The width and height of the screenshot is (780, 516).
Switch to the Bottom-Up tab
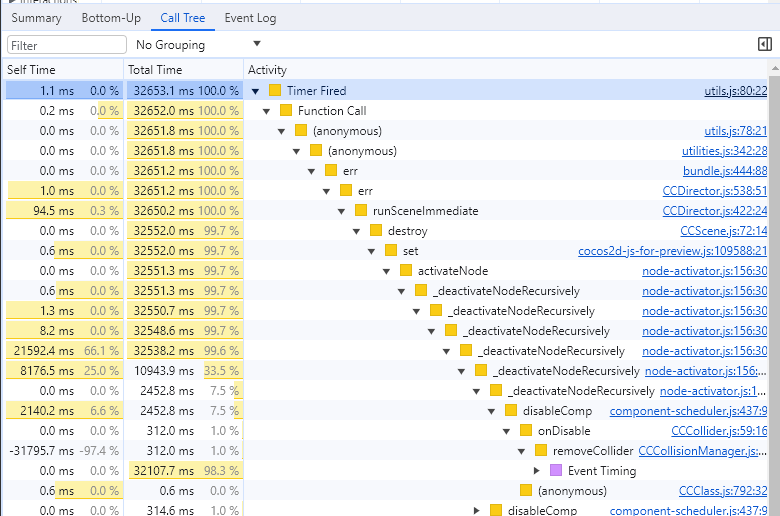(x=111, y=18)
